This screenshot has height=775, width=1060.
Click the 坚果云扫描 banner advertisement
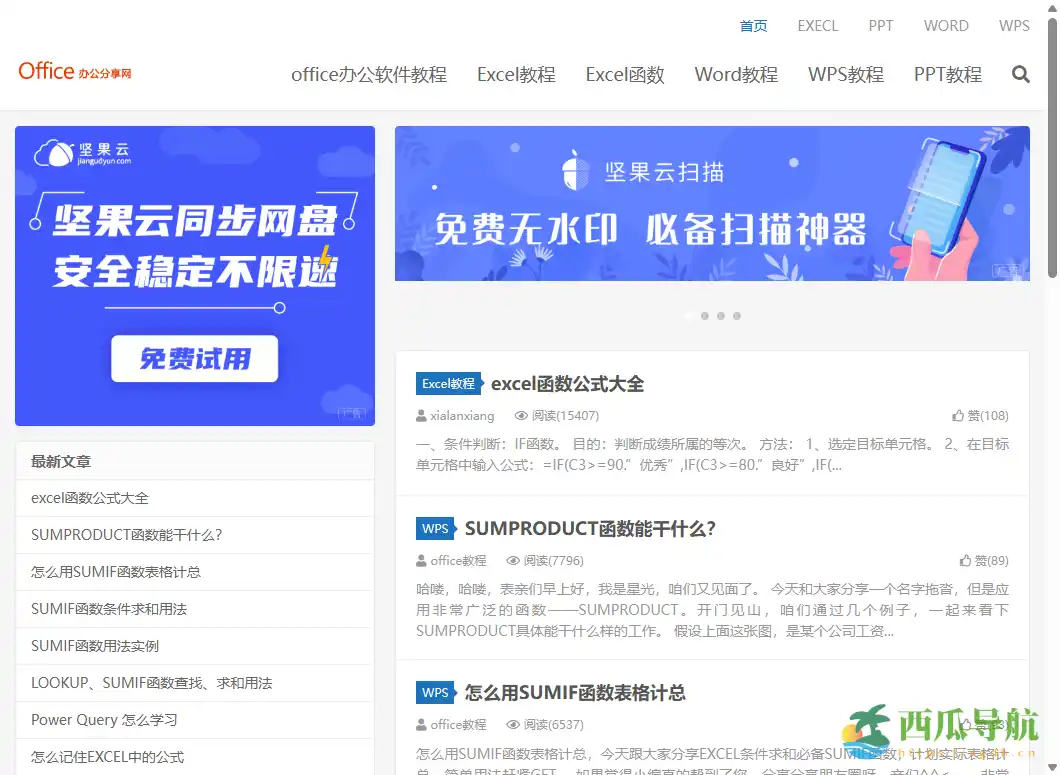(x=712, y=203)
